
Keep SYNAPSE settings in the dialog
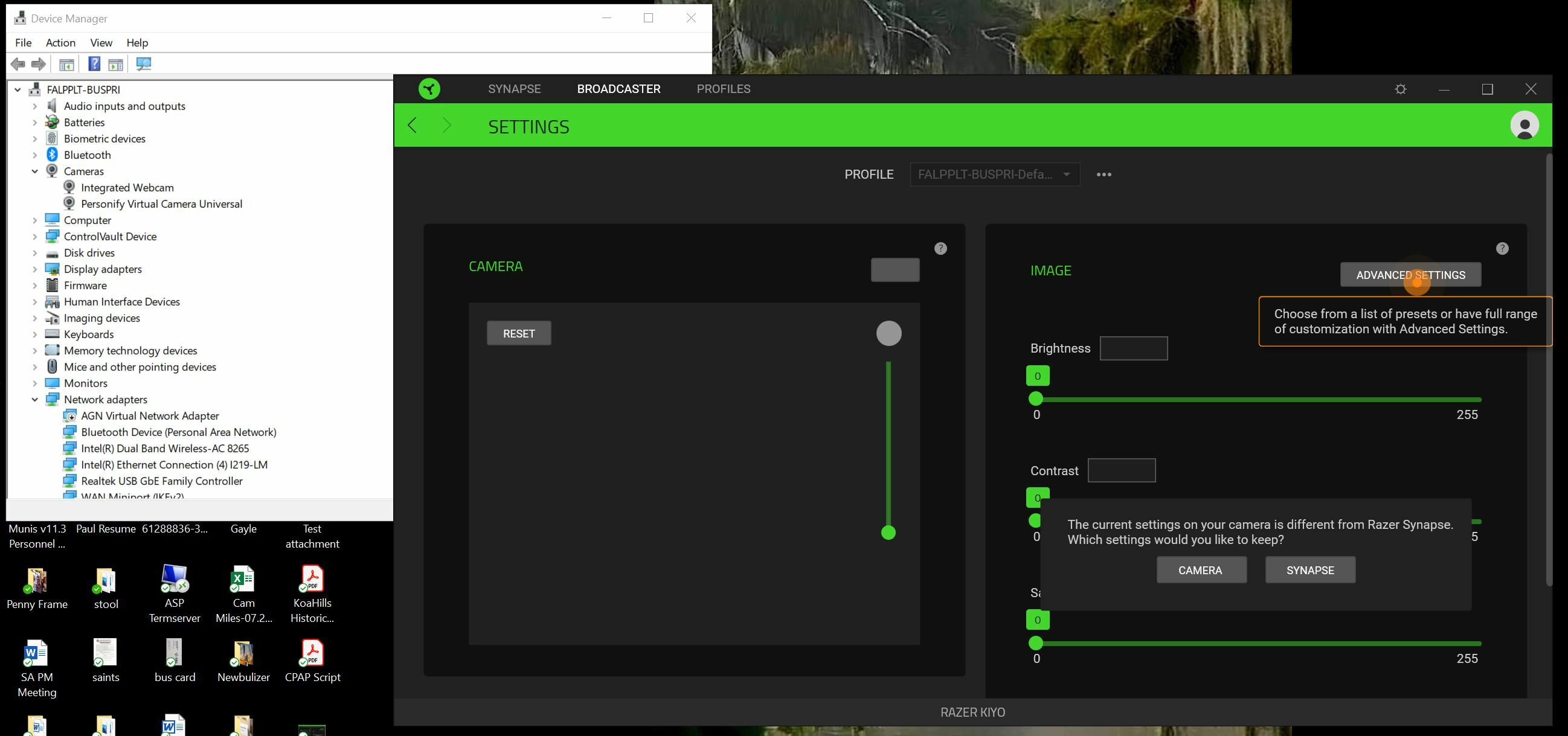coord(1310,570)
